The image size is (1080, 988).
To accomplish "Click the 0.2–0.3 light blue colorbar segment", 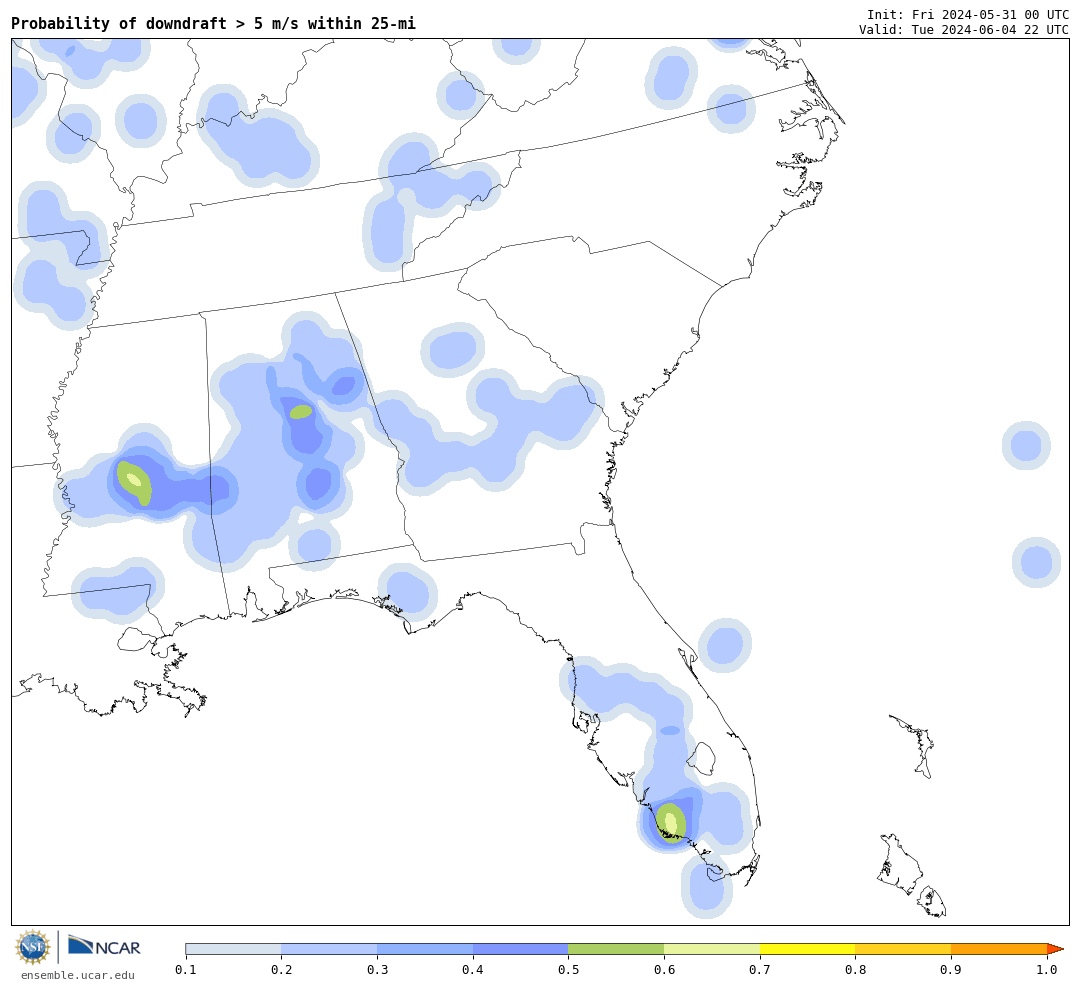I will click(x=329, y=949).
